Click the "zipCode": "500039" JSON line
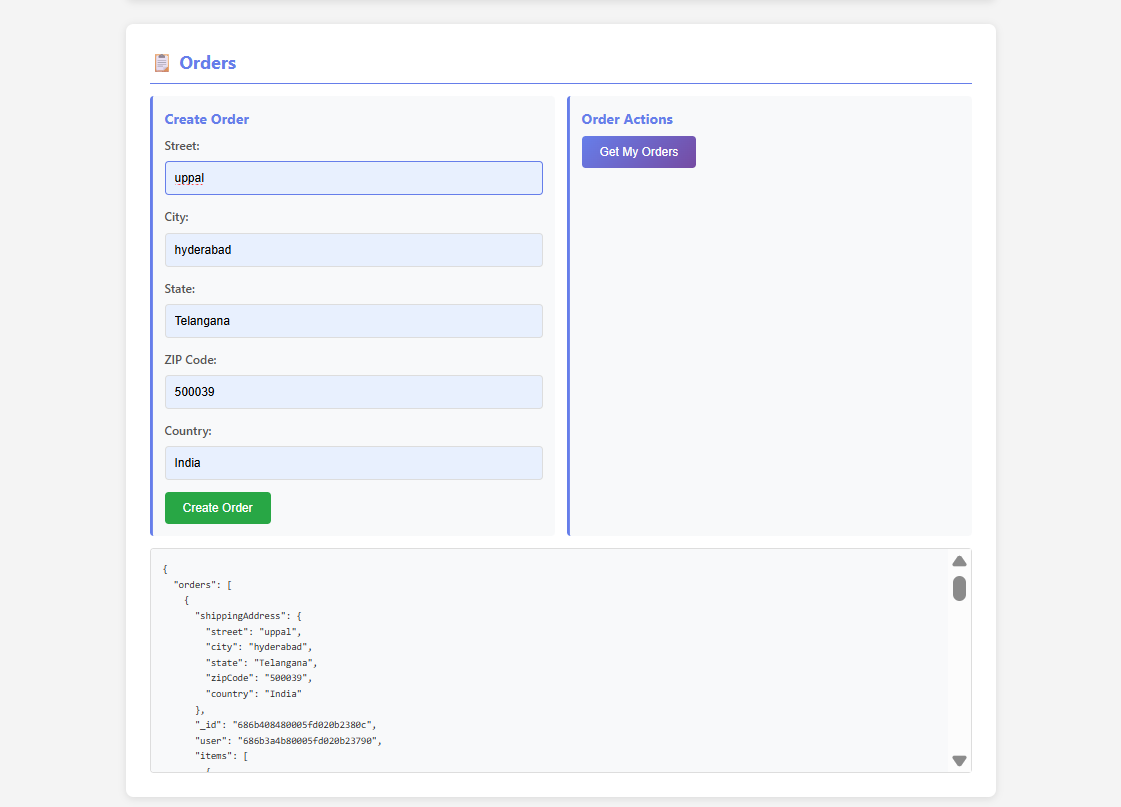Image resolution: width=1121 pixels, height=807 pixels. click(259, 678)
